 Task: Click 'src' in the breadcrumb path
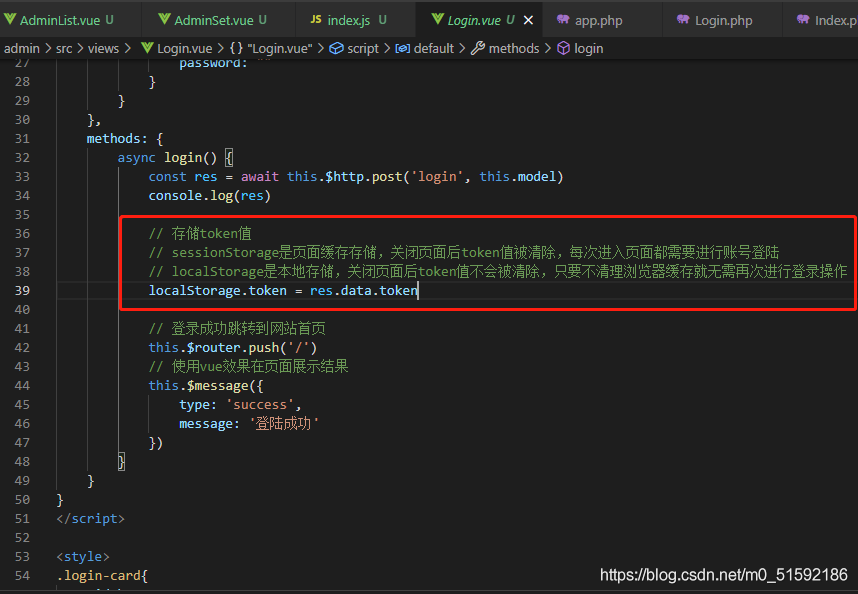coord(64,49)
